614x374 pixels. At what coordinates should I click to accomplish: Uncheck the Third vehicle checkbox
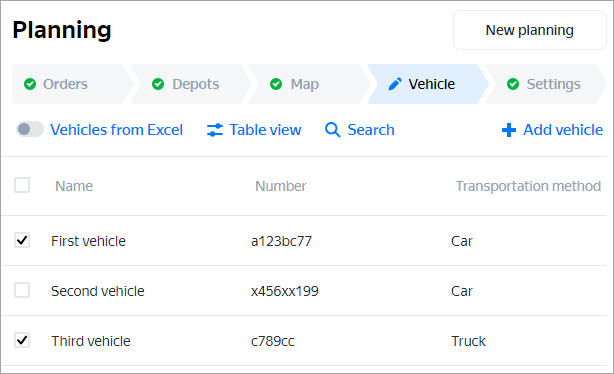pos(22,340)
